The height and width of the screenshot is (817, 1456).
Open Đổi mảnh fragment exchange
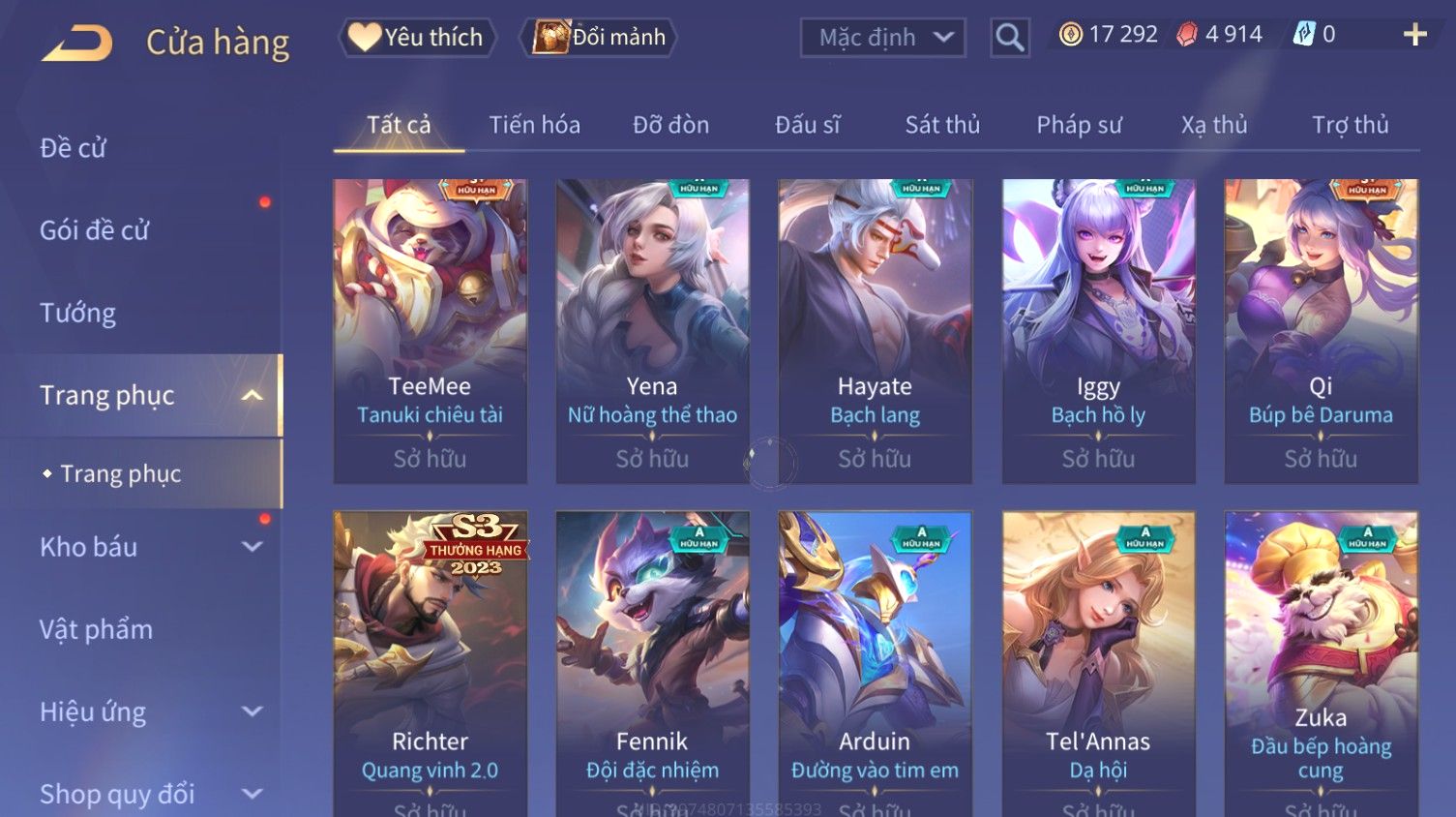point(599,38)
